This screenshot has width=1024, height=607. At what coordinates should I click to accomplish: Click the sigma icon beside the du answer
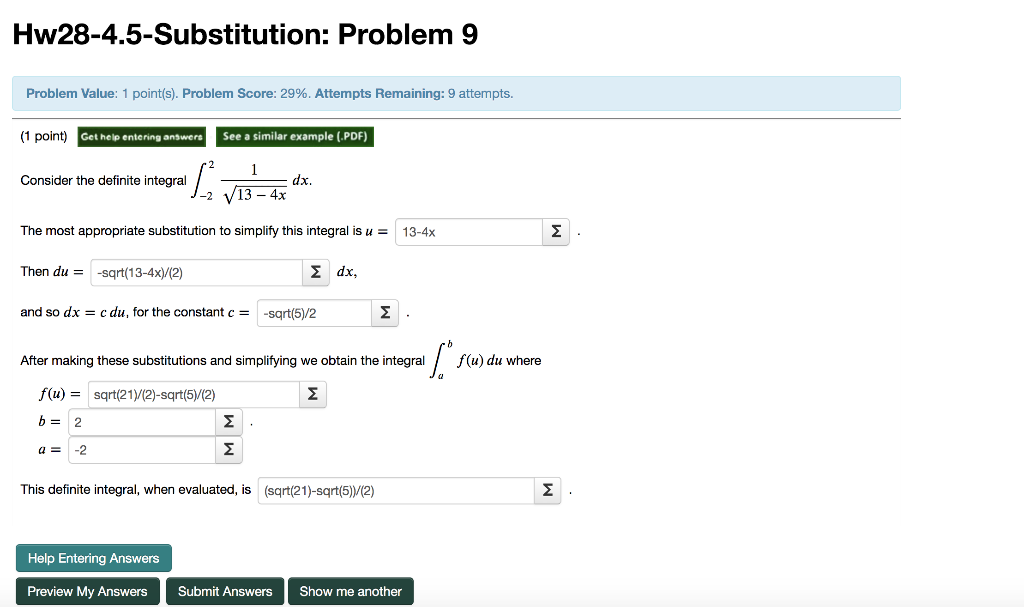(x=315, y=272)
